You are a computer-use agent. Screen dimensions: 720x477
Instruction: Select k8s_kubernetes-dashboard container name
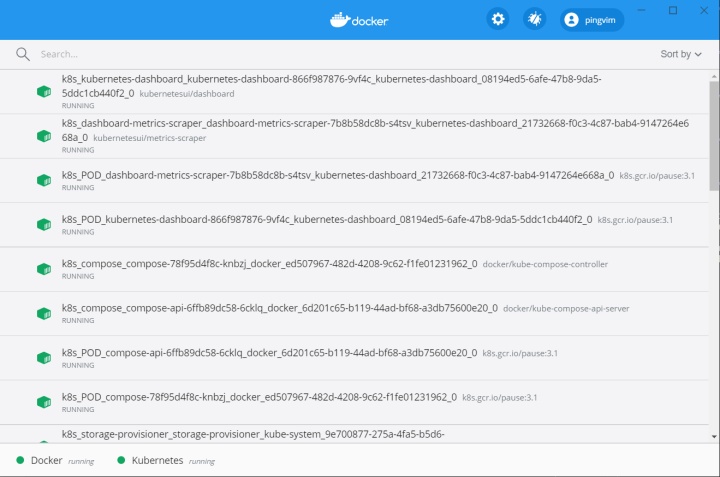(332, 86)
